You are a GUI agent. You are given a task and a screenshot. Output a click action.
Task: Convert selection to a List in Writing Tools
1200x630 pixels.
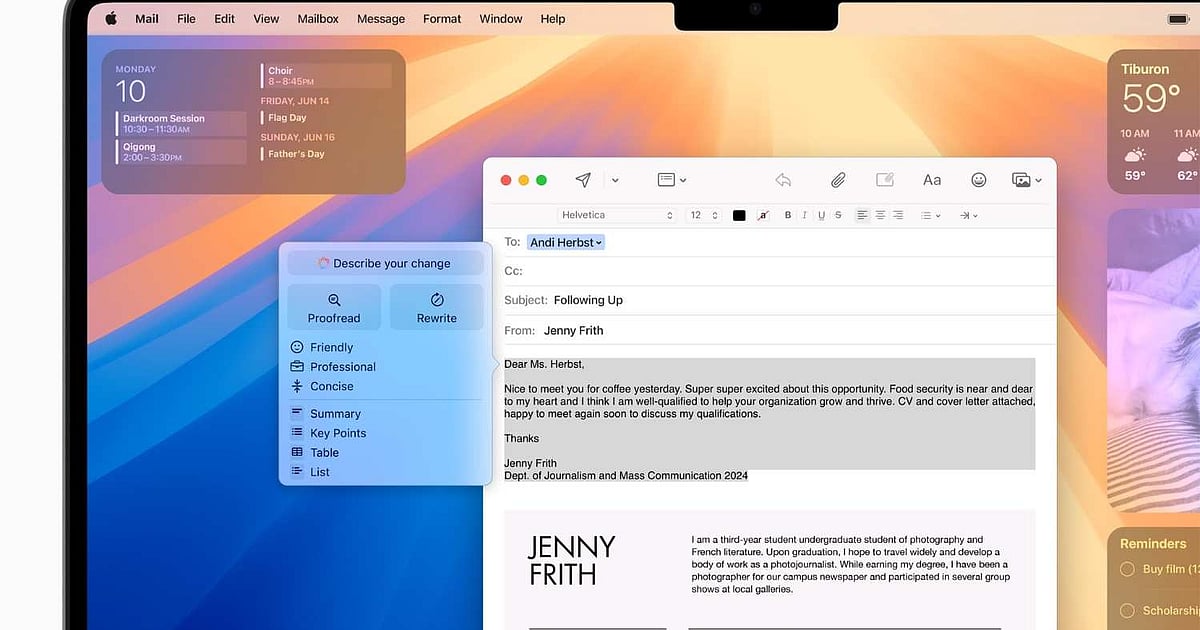tap(309, 472)
